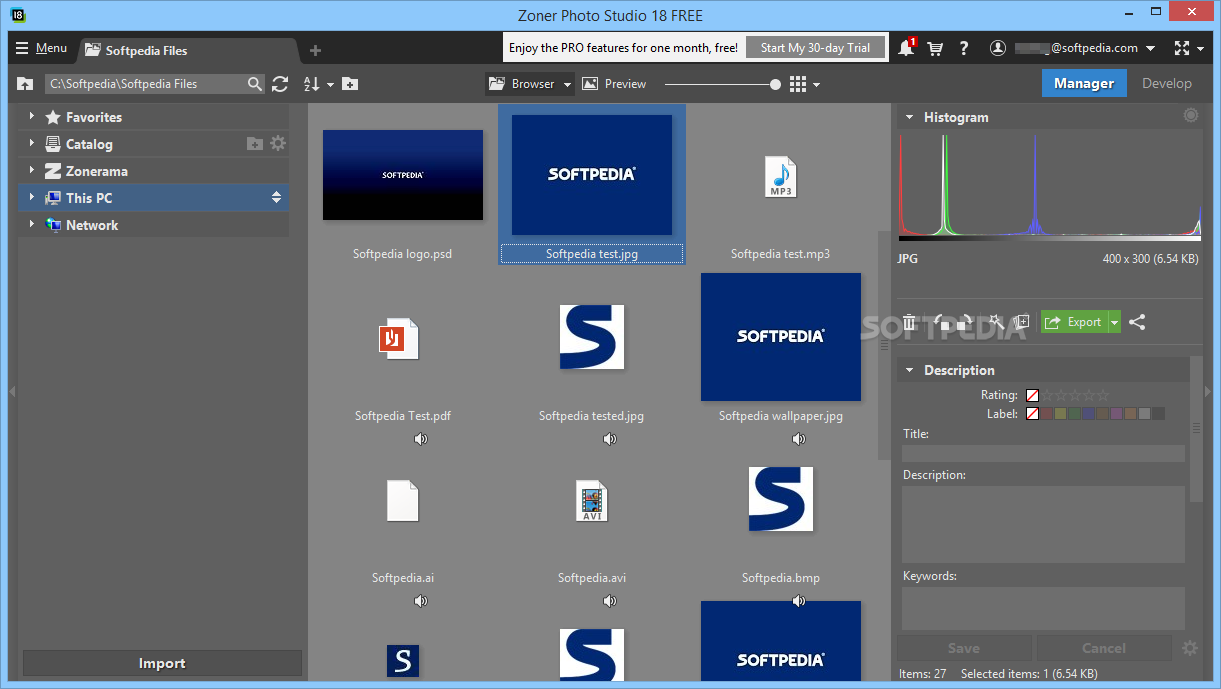Refresh the folder contents
Image resolution: width=1221 pixels, height=689 pixels.
(280, 84)
